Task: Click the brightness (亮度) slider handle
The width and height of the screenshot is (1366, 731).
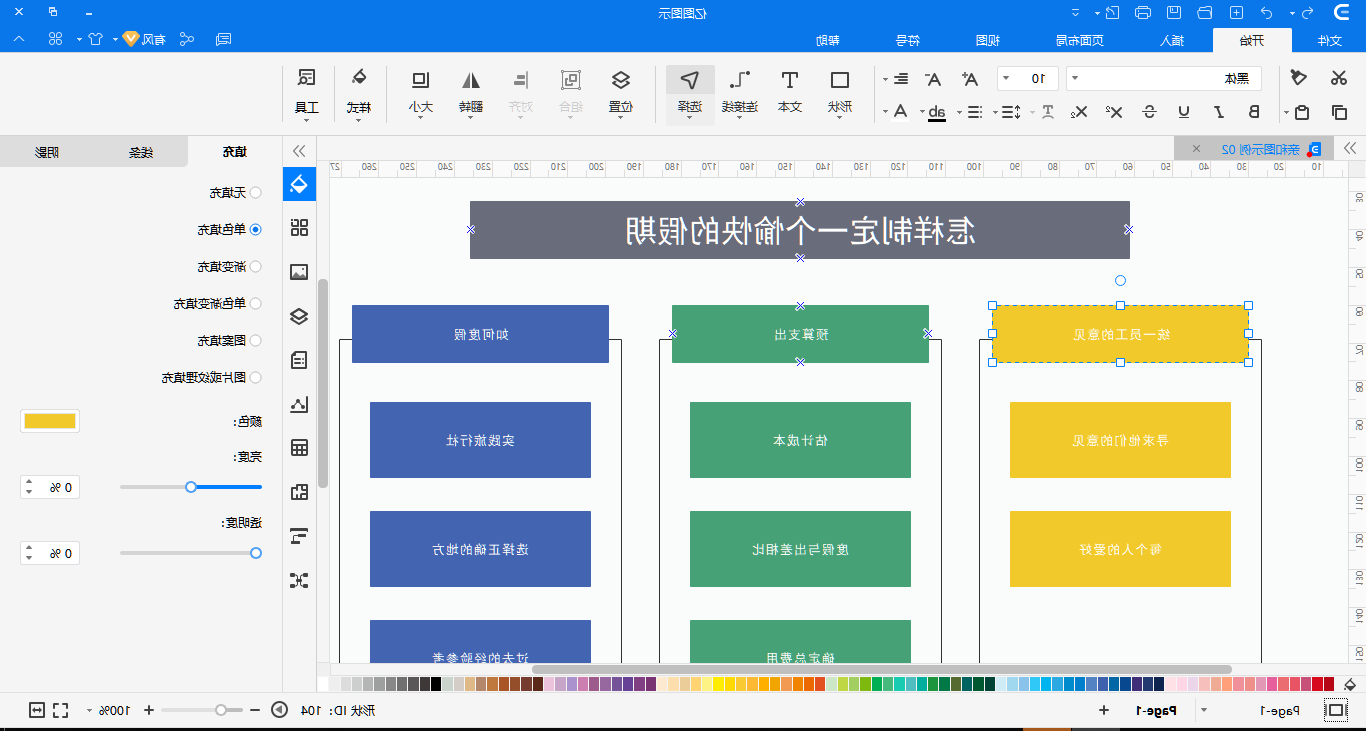Action: point(191,487)
